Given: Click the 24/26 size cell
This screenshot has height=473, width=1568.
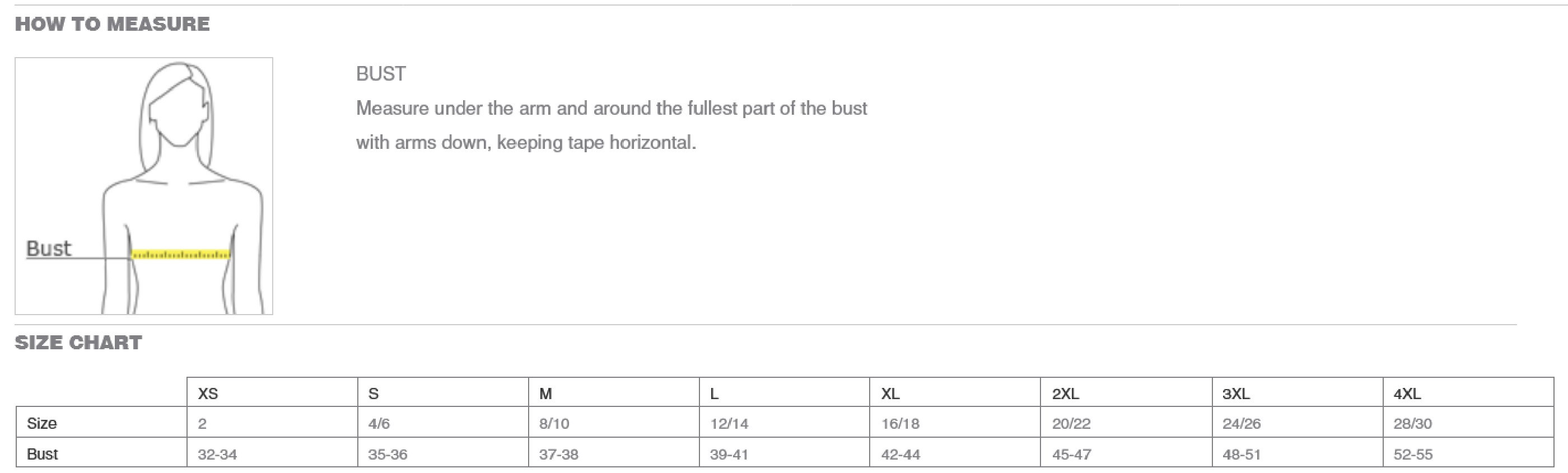Looking at the screenshot, I should [x=1241, y=423].
